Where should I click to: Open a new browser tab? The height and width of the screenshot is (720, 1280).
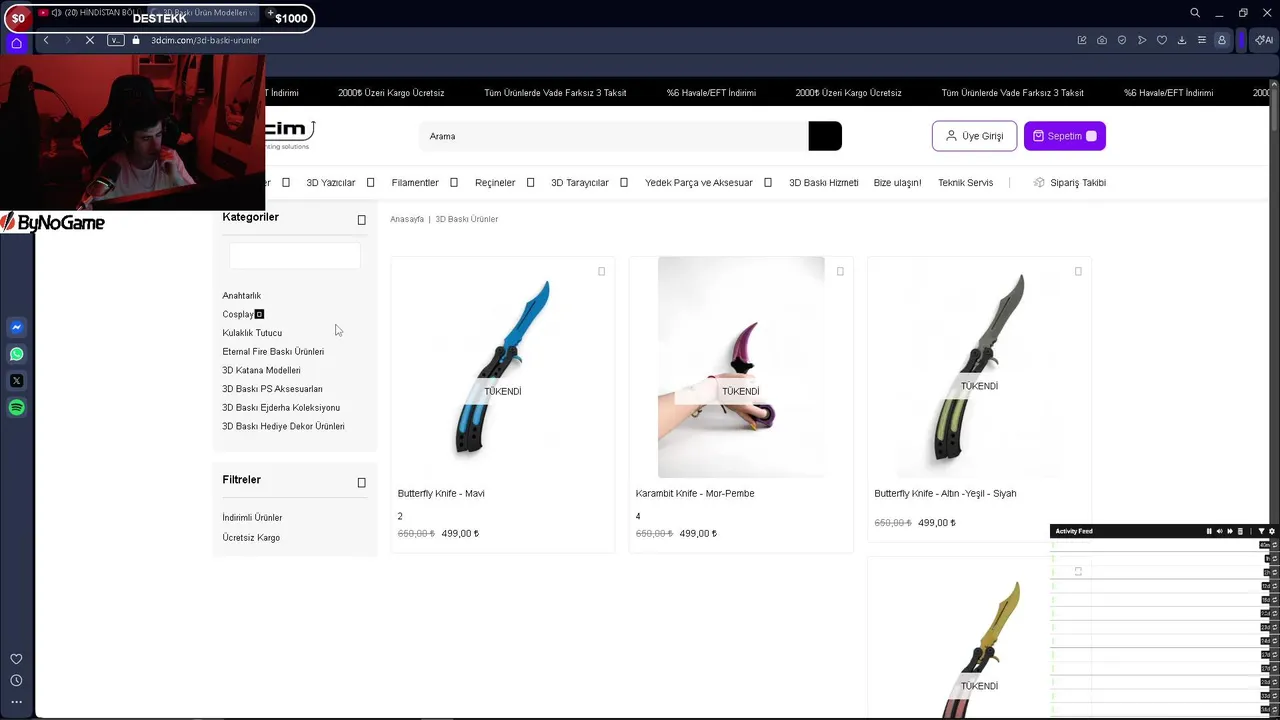pyautogui.click(x=271, y=13)
